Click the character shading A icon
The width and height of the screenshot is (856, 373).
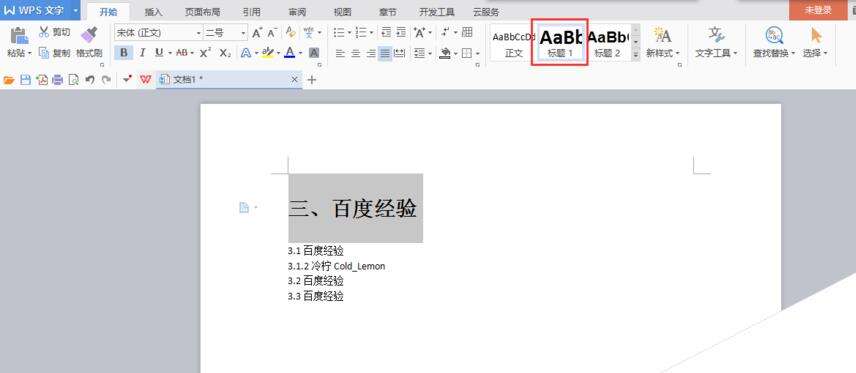coord(314,53)
